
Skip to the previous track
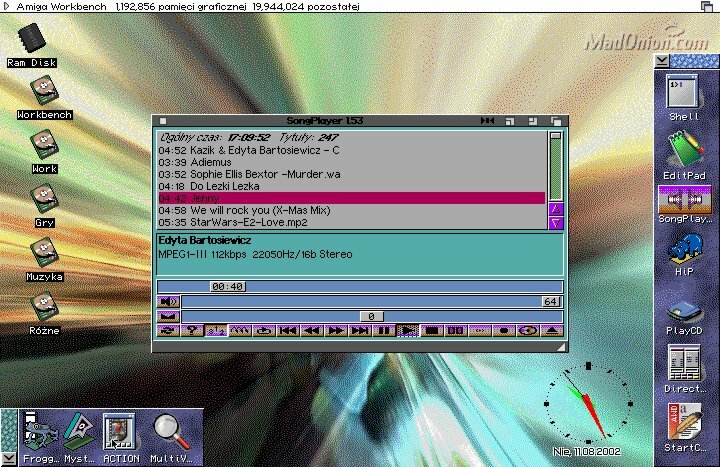[288, 331]
